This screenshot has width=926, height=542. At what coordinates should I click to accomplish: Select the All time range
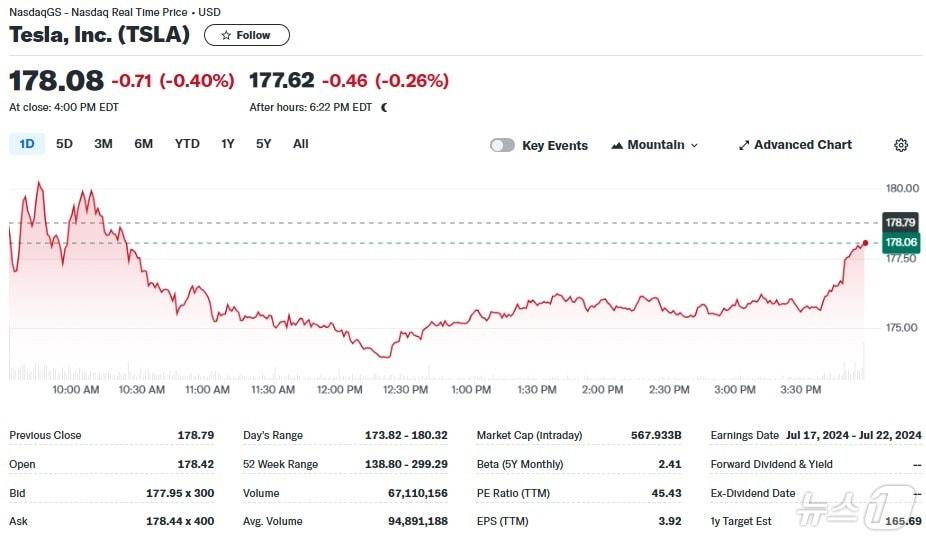click(300, 144)
